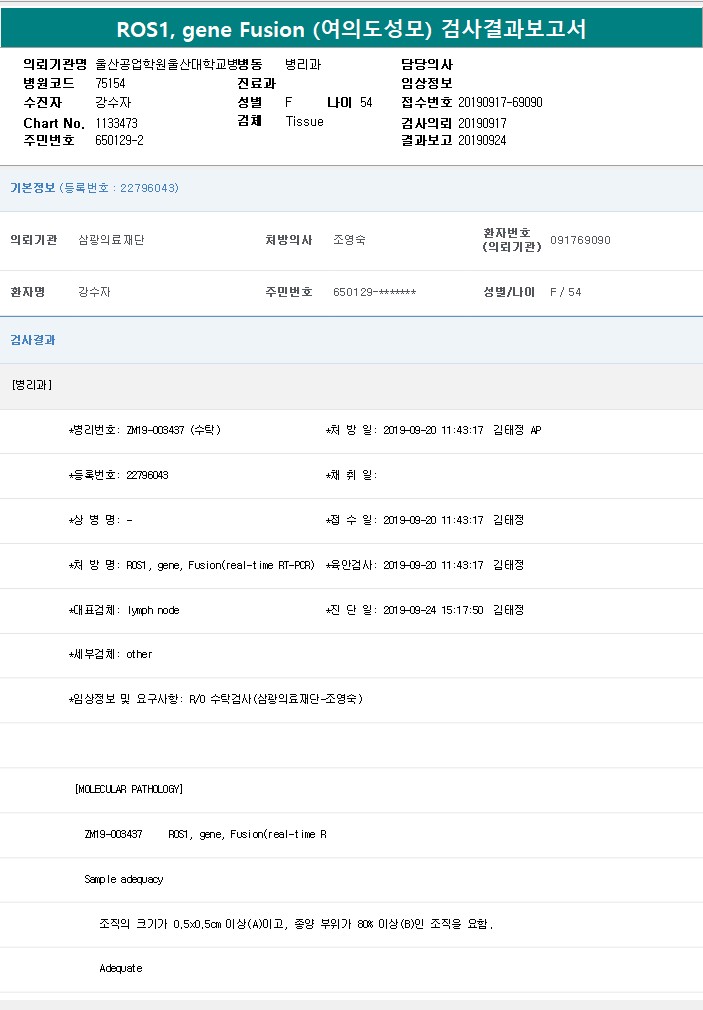Viewport: 703px width, 1010px height.
Task: Click the 임상정보 및 요구사항 line
Action: [215, 699]
